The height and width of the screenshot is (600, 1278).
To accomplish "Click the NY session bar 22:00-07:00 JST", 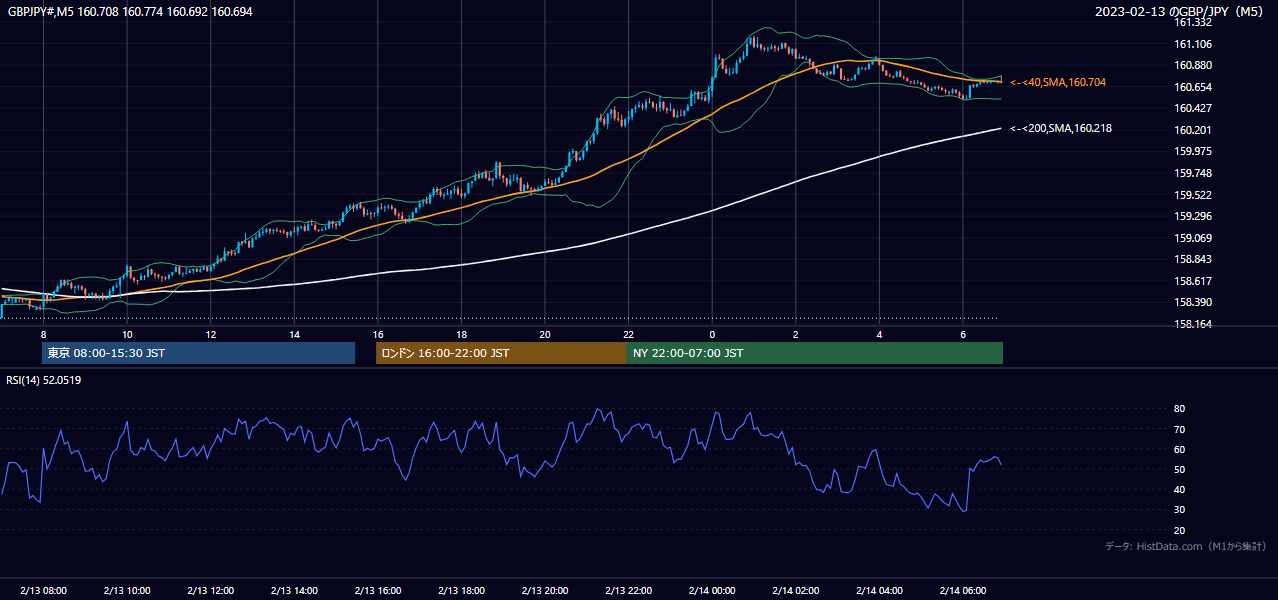I will (815, 353).
